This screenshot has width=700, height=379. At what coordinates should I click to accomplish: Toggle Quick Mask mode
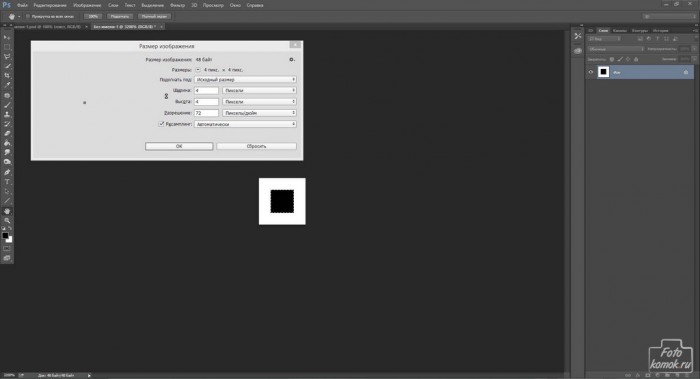click(7, 249)
